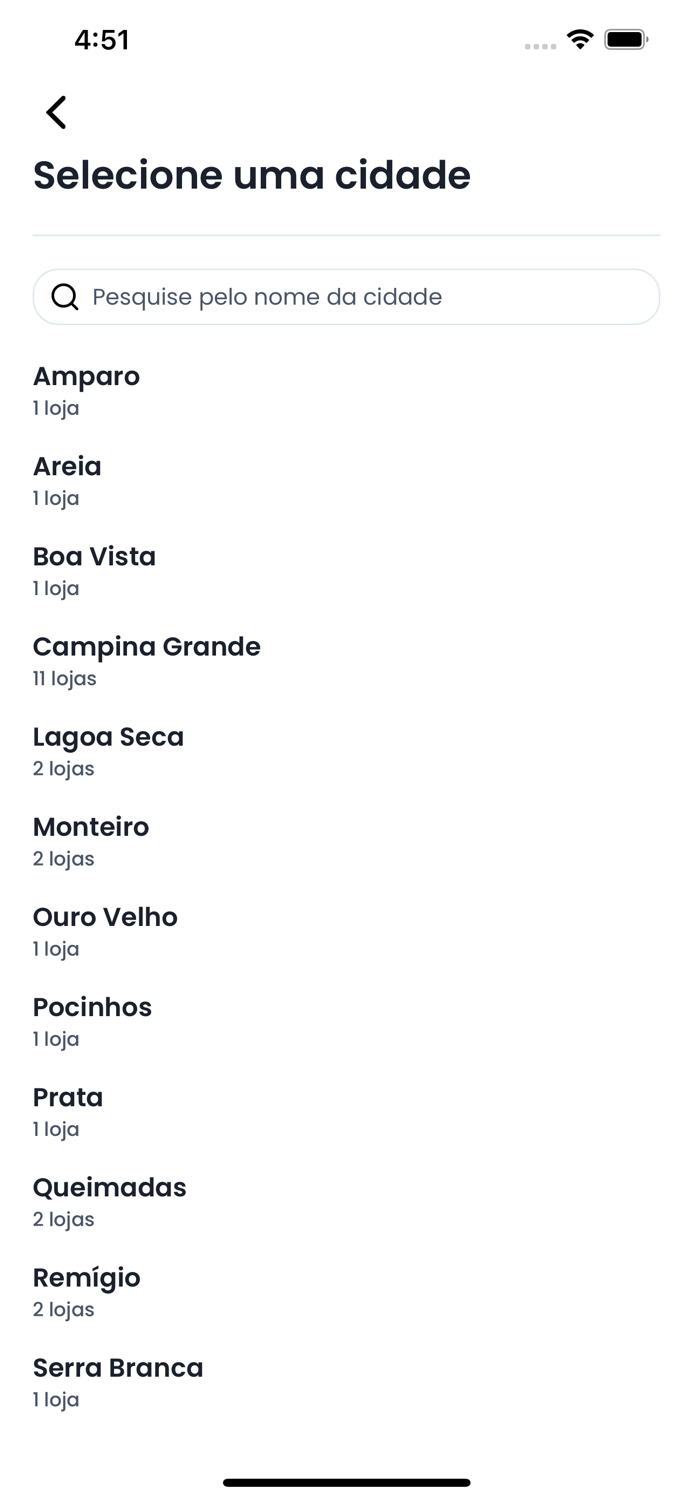Tap the Wi-Fi indicator in status bar

pyautogui.click(x=580, y=40)
